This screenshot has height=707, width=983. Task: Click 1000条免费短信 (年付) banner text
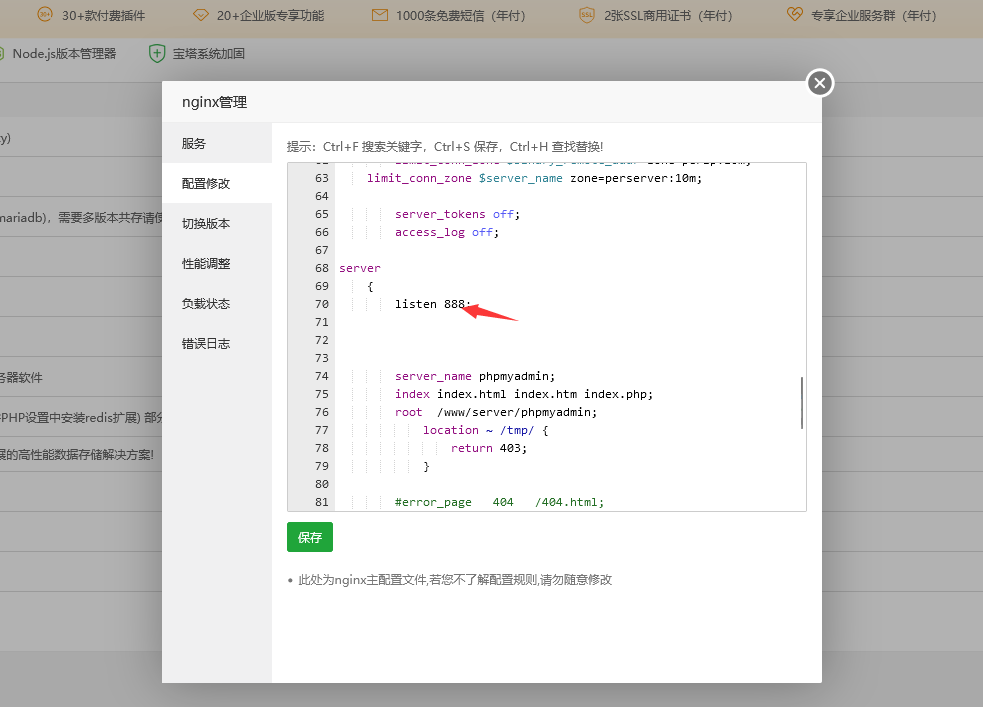(x=461, y=16)
